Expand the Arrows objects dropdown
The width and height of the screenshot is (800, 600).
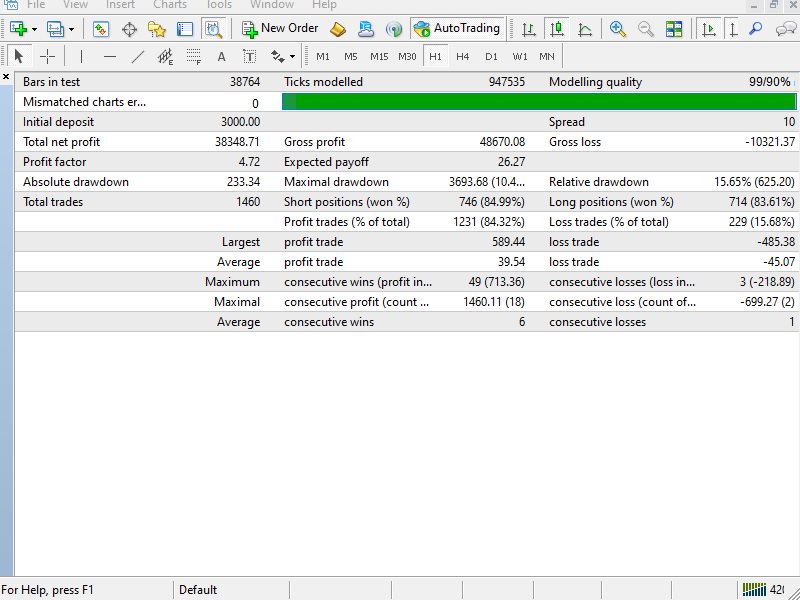pyautogui.click(x=292, y=57)
